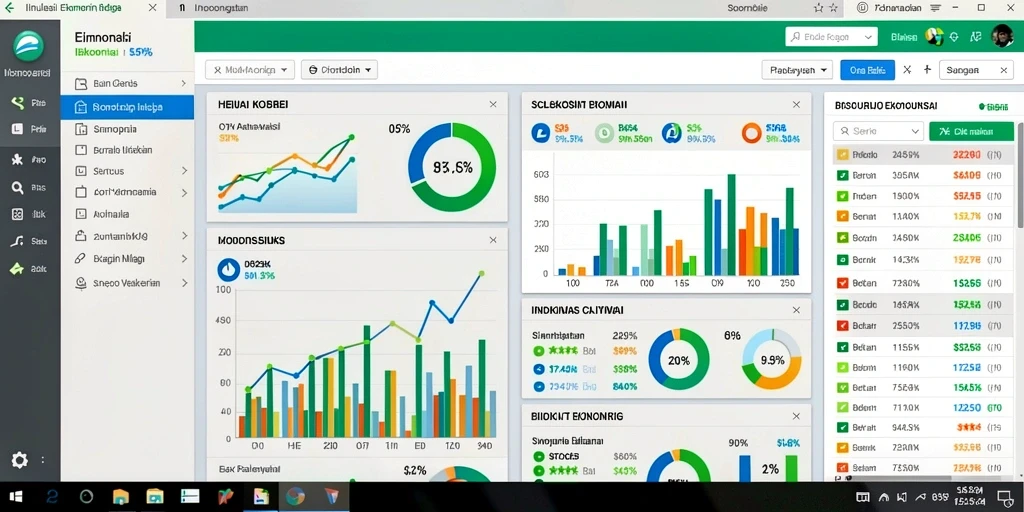Screen dimensions: 1024x512
Task: Open the 'Serio' dropdown in right panel
Action: point(878,131)
